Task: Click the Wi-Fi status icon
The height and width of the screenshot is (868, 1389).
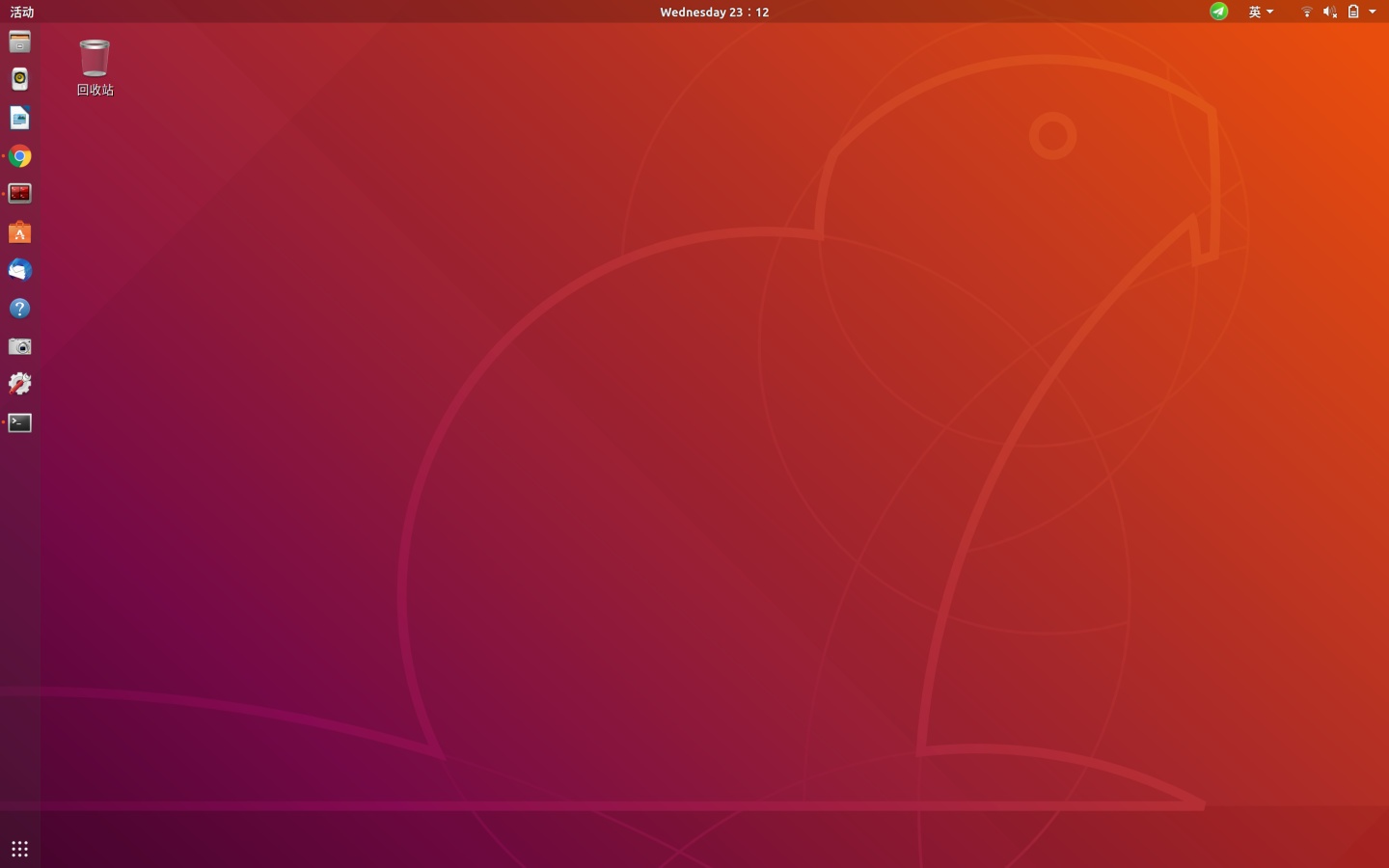Action: [x=1307, y=12]
